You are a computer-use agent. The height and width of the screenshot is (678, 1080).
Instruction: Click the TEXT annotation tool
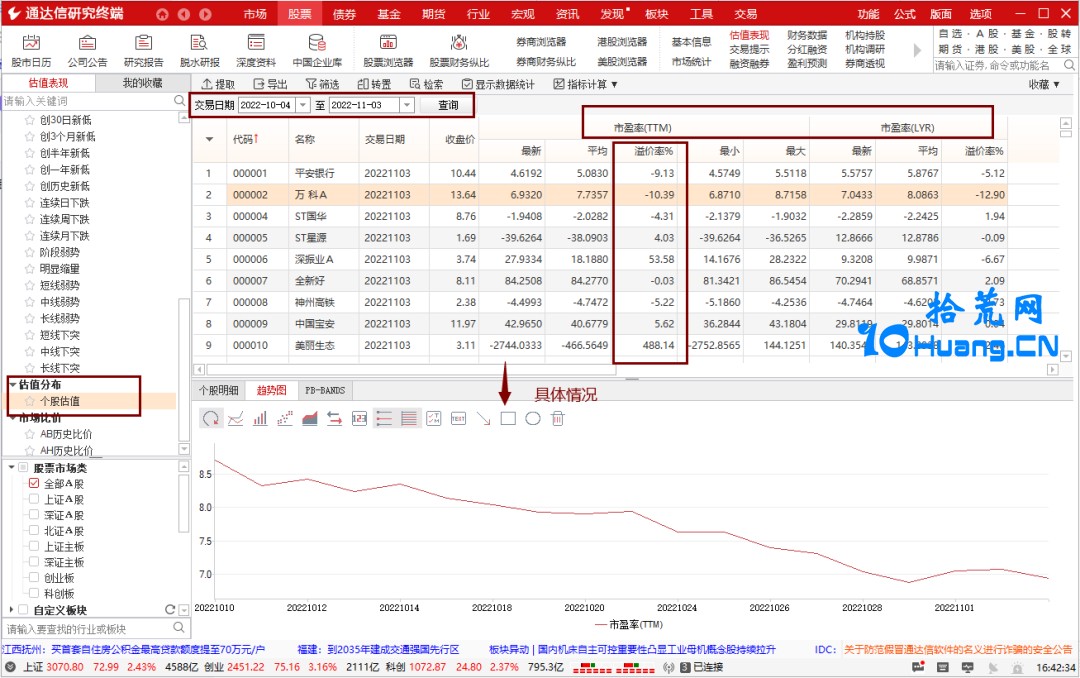(458, 418)
